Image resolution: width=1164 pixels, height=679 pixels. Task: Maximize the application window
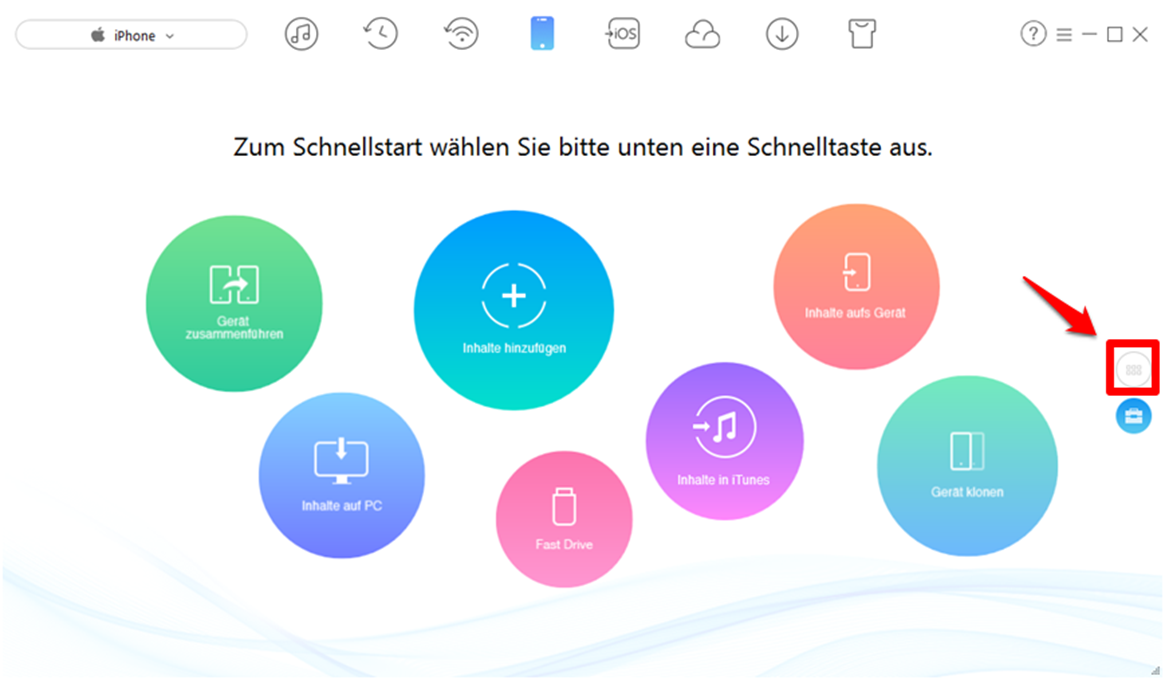click(x=1114, y=35)
